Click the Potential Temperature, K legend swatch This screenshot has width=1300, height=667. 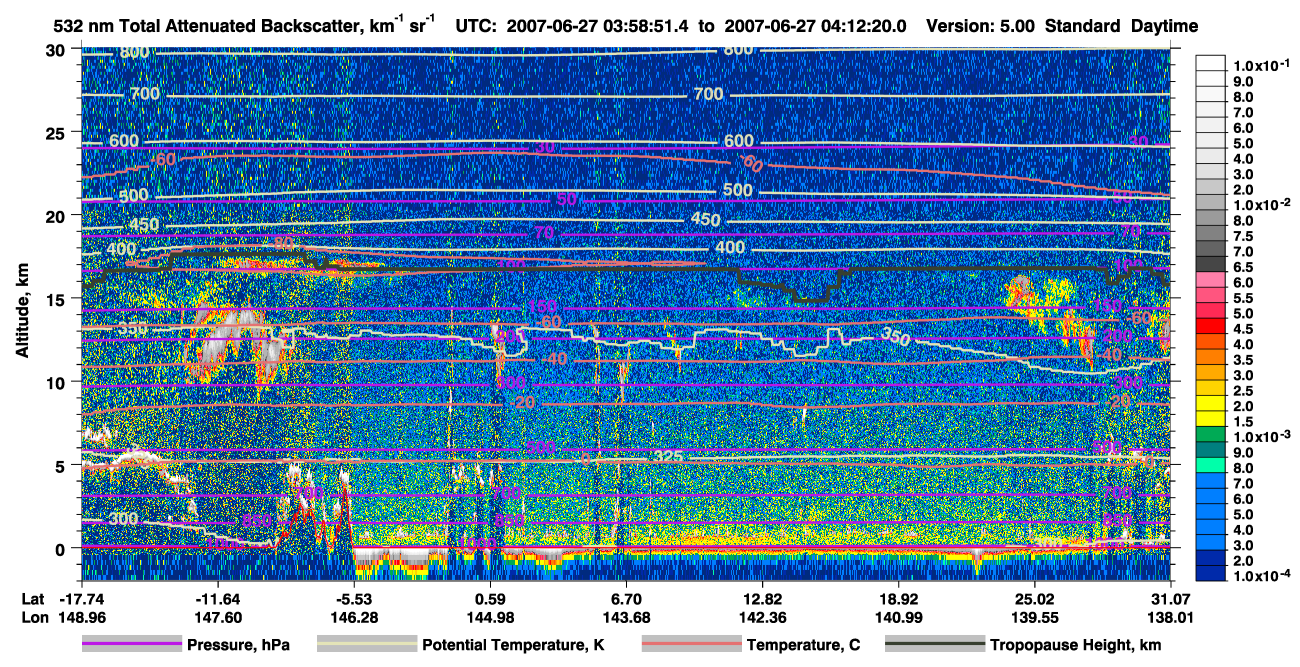pos(366,645)
